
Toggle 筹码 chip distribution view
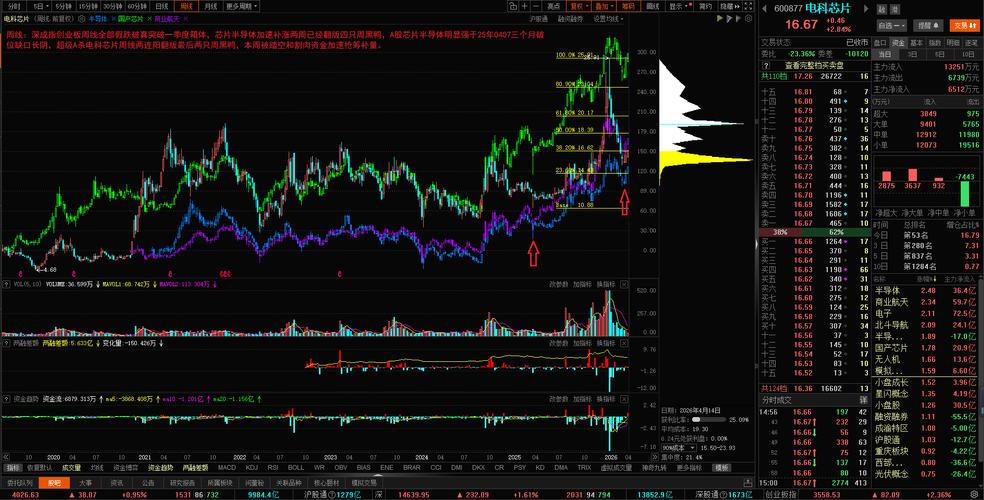(628, 6)
